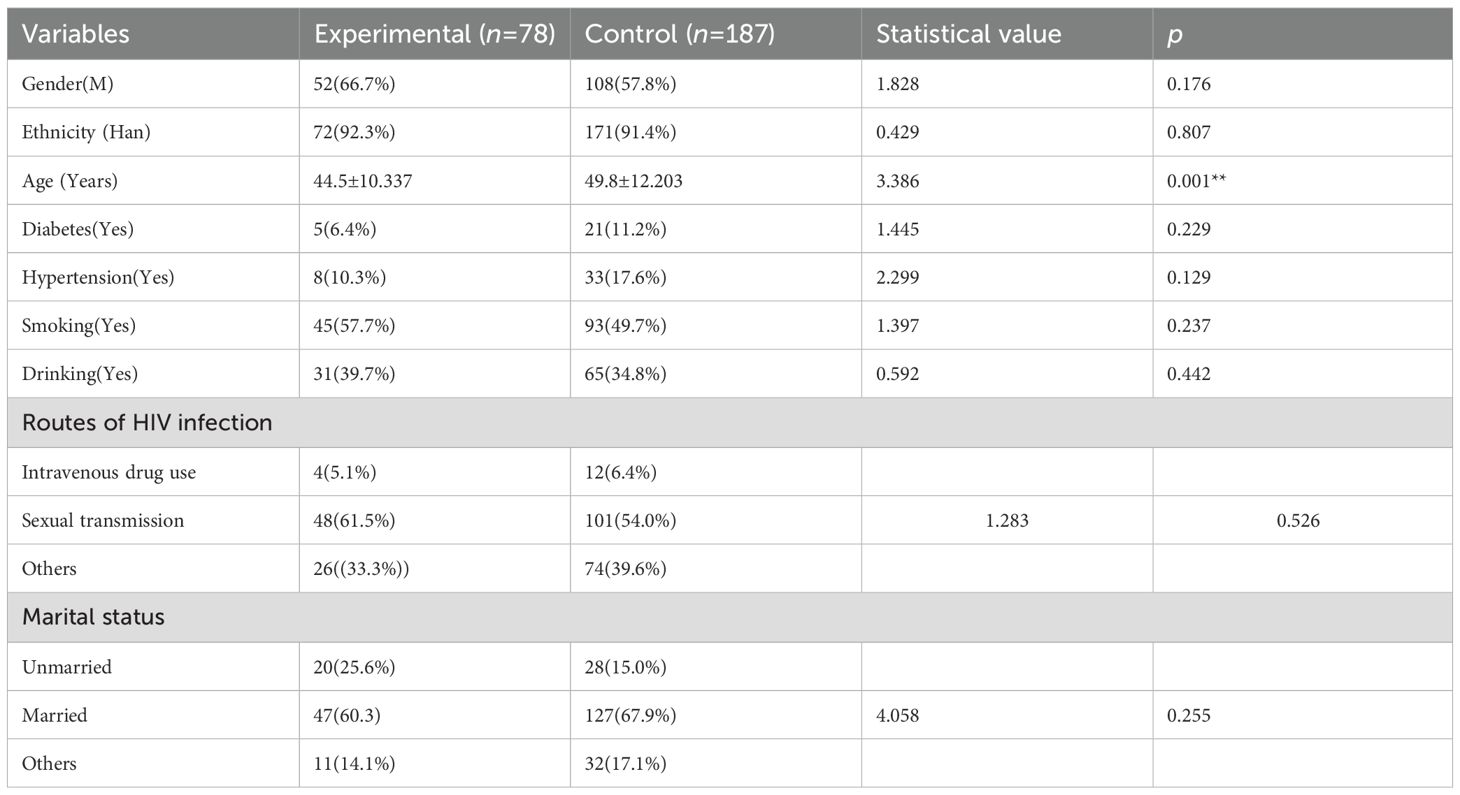Select the Smoking(Yes) row label

click(79, 326)
